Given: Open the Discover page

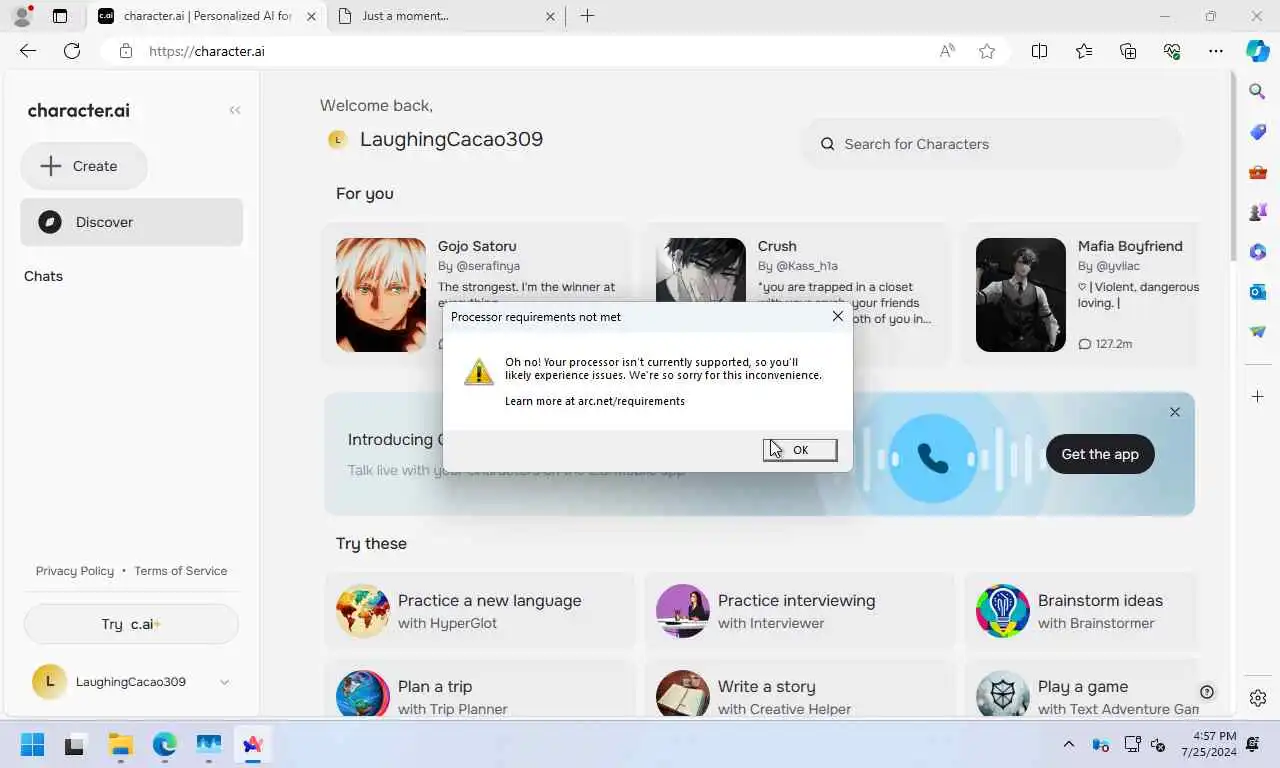Looking at the screenshot, I should point(132,222).
